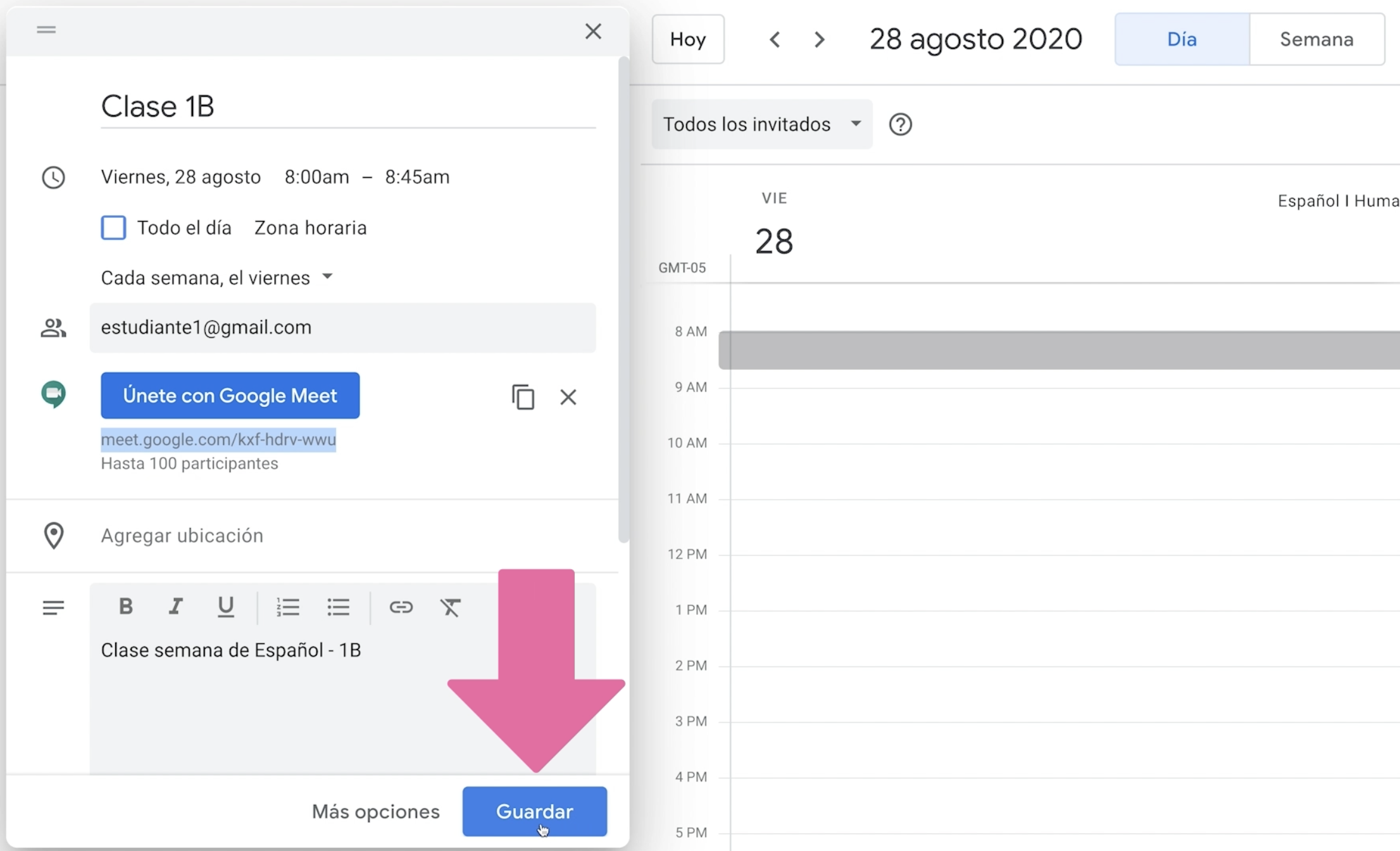
Task: Copy the Google Meet link
Action: 521,397
